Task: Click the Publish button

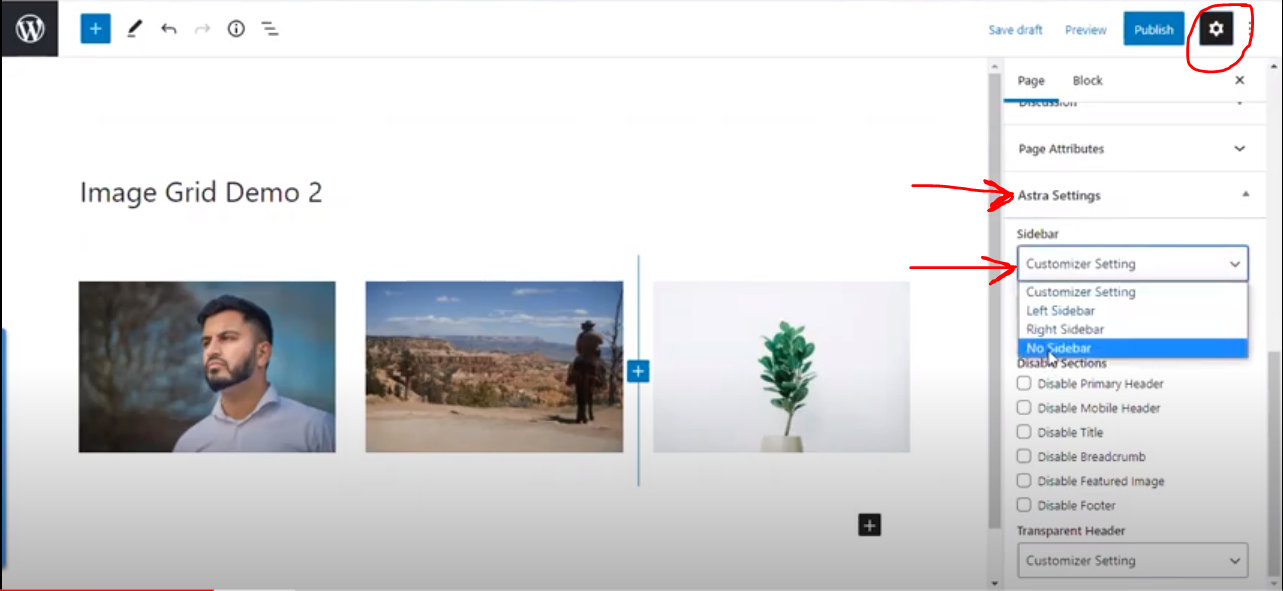Action: click(x=1153, y=29)
